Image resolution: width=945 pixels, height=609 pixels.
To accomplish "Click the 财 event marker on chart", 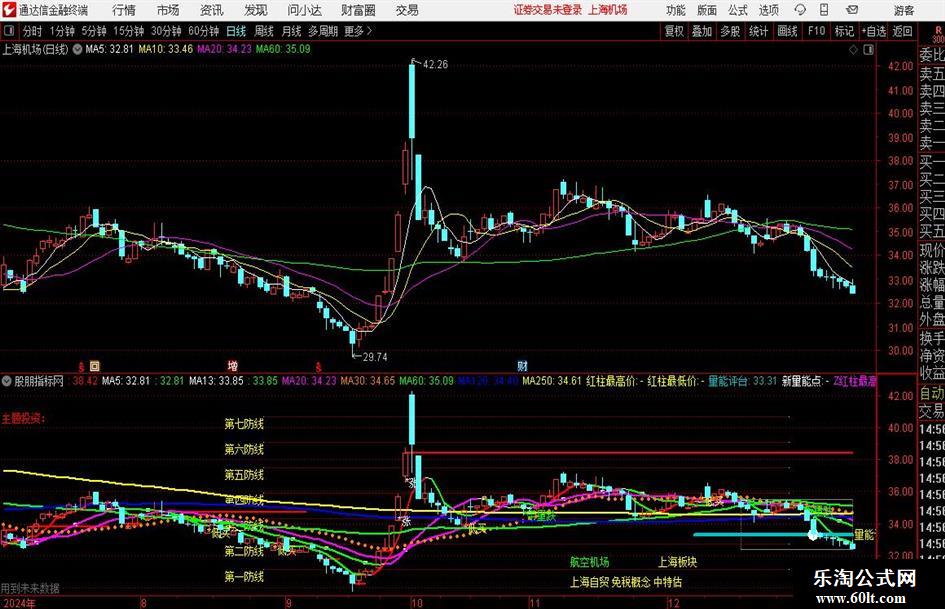I will [x=523, y=365].
